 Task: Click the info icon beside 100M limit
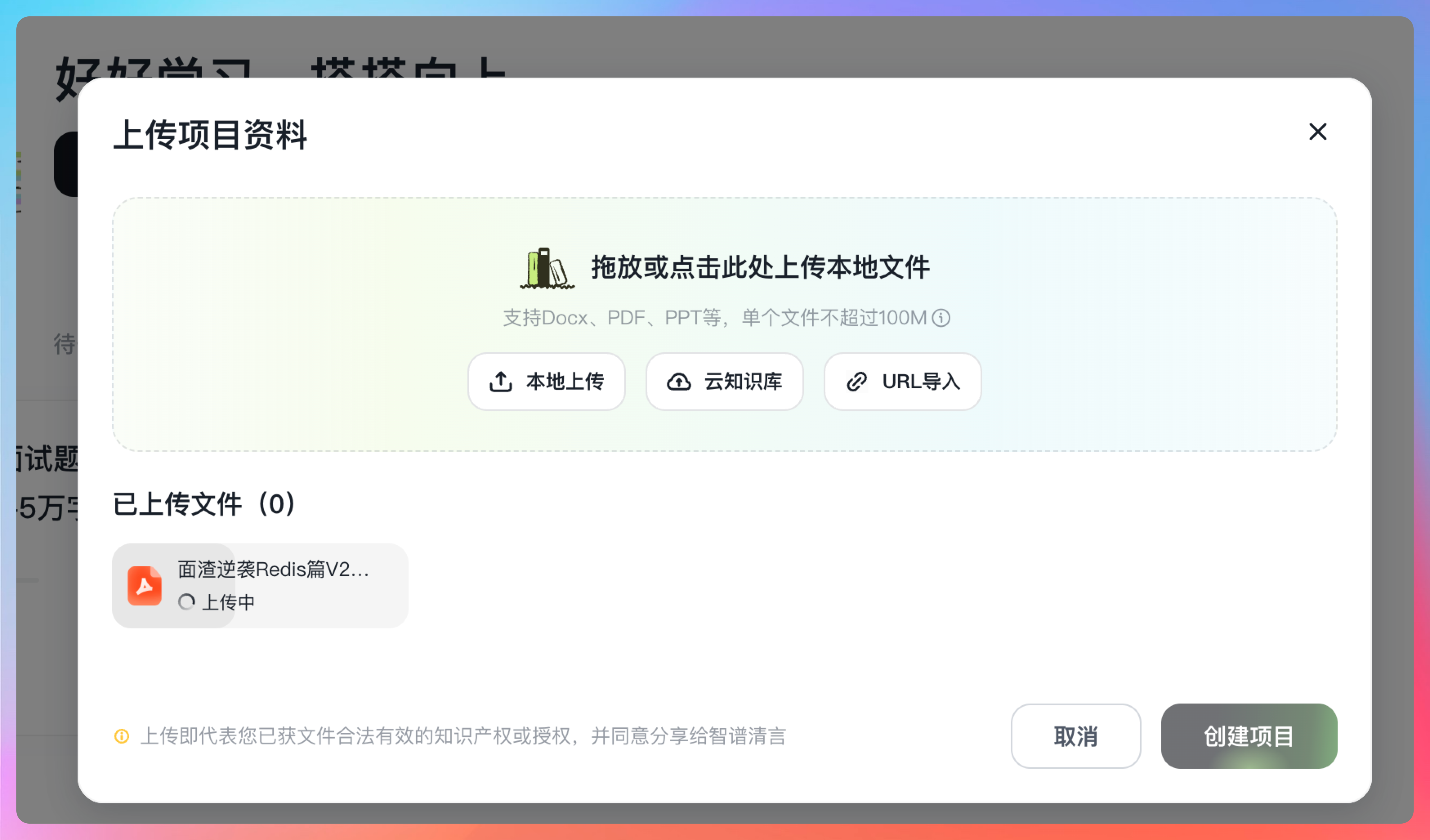[x=941, y=318]
